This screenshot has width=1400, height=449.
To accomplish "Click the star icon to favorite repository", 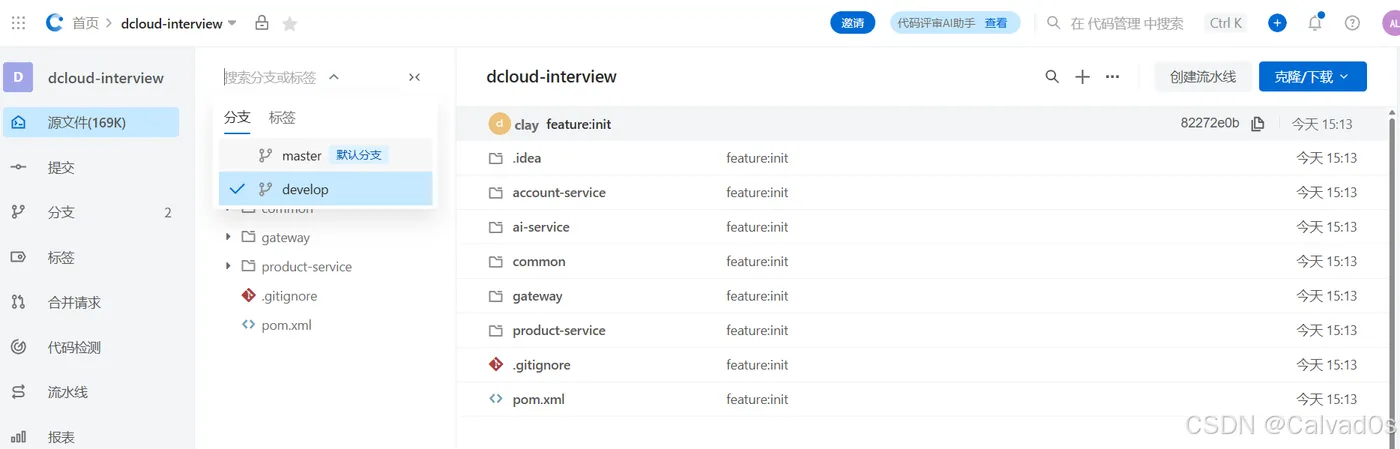I will (x=290, y=23).
